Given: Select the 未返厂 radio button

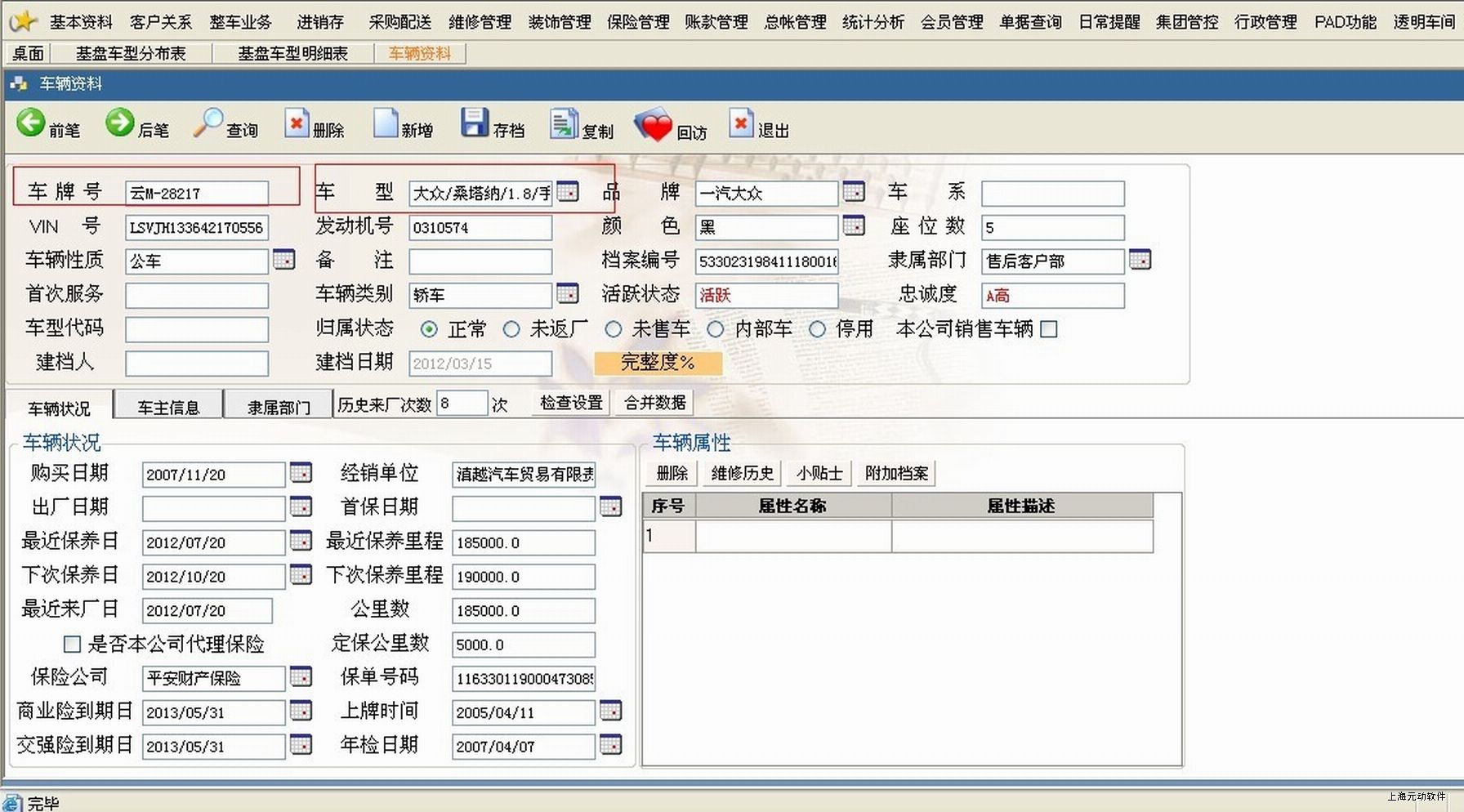Looking at the screenshot, I should (x=511, y=329).
